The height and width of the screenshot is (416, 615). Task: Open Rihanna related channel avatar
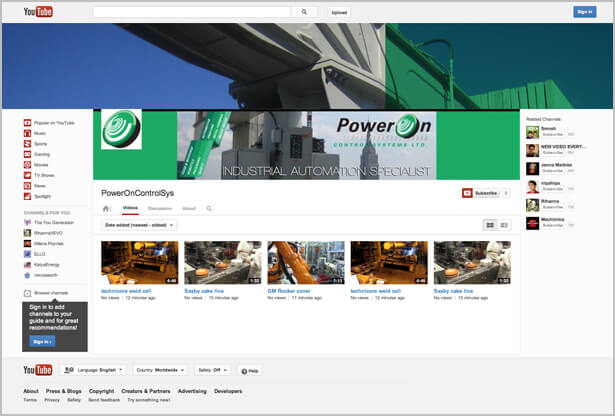click(532, 205)
